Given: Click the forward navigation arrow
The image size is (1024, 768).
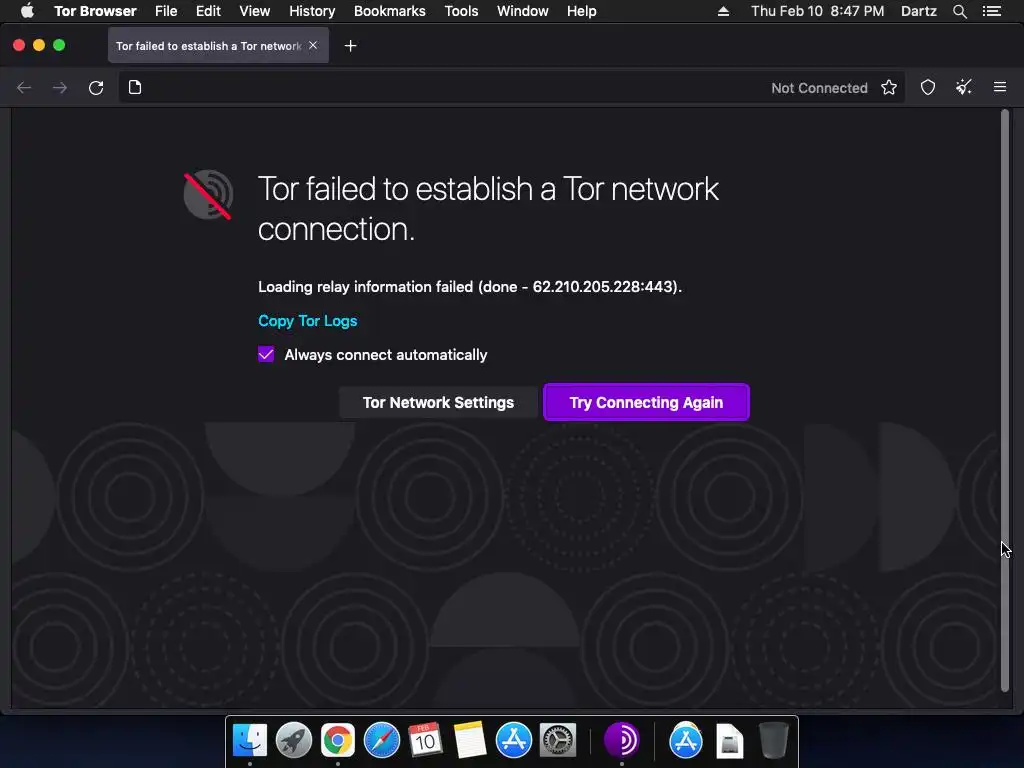Looking at the screenshot, I should click(x=60, y=88).
